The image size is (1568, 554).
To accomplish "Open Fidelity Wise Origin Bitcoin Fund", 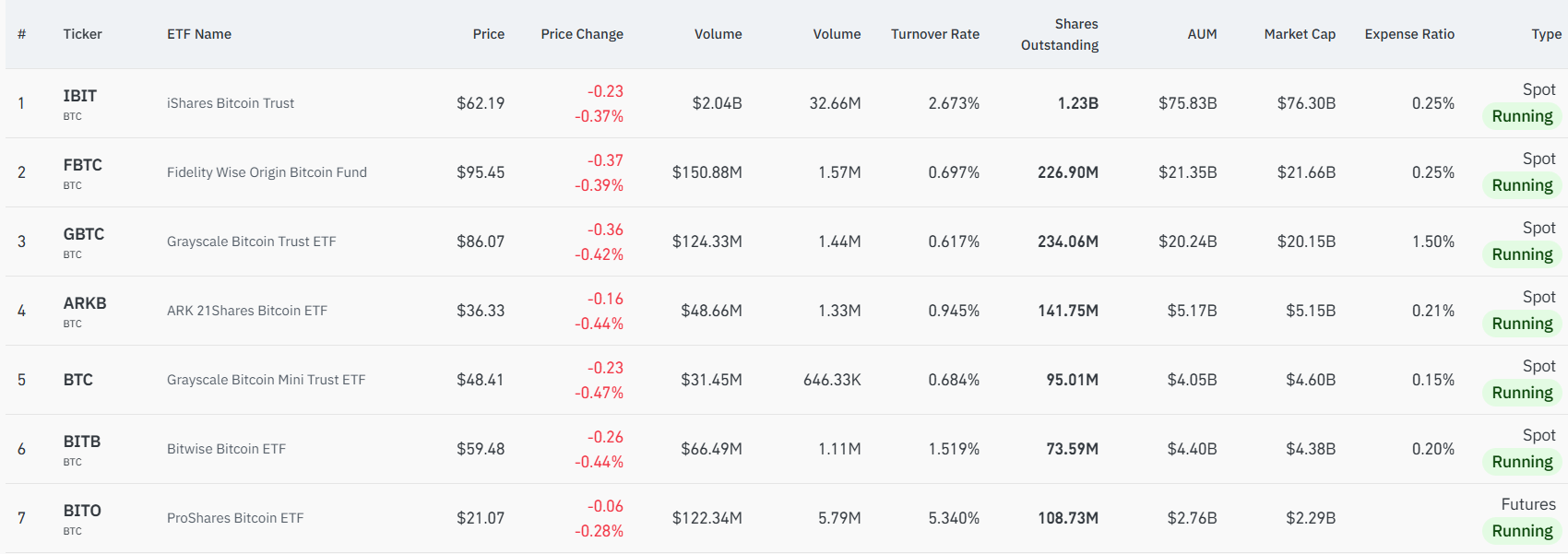I will 267,172.
